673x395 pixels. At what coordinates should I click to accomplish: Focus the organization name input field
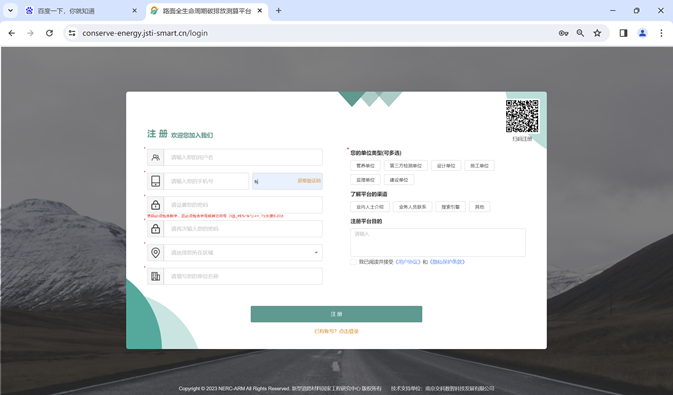tap(243, 276)
